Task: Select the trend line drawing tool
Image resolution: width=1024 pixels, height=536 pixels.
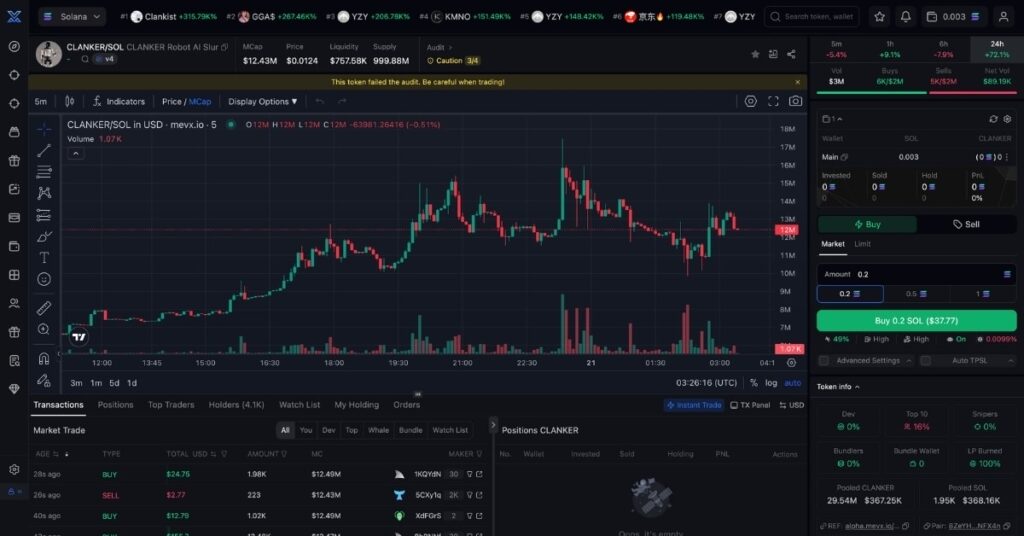Action: [44, 151]
